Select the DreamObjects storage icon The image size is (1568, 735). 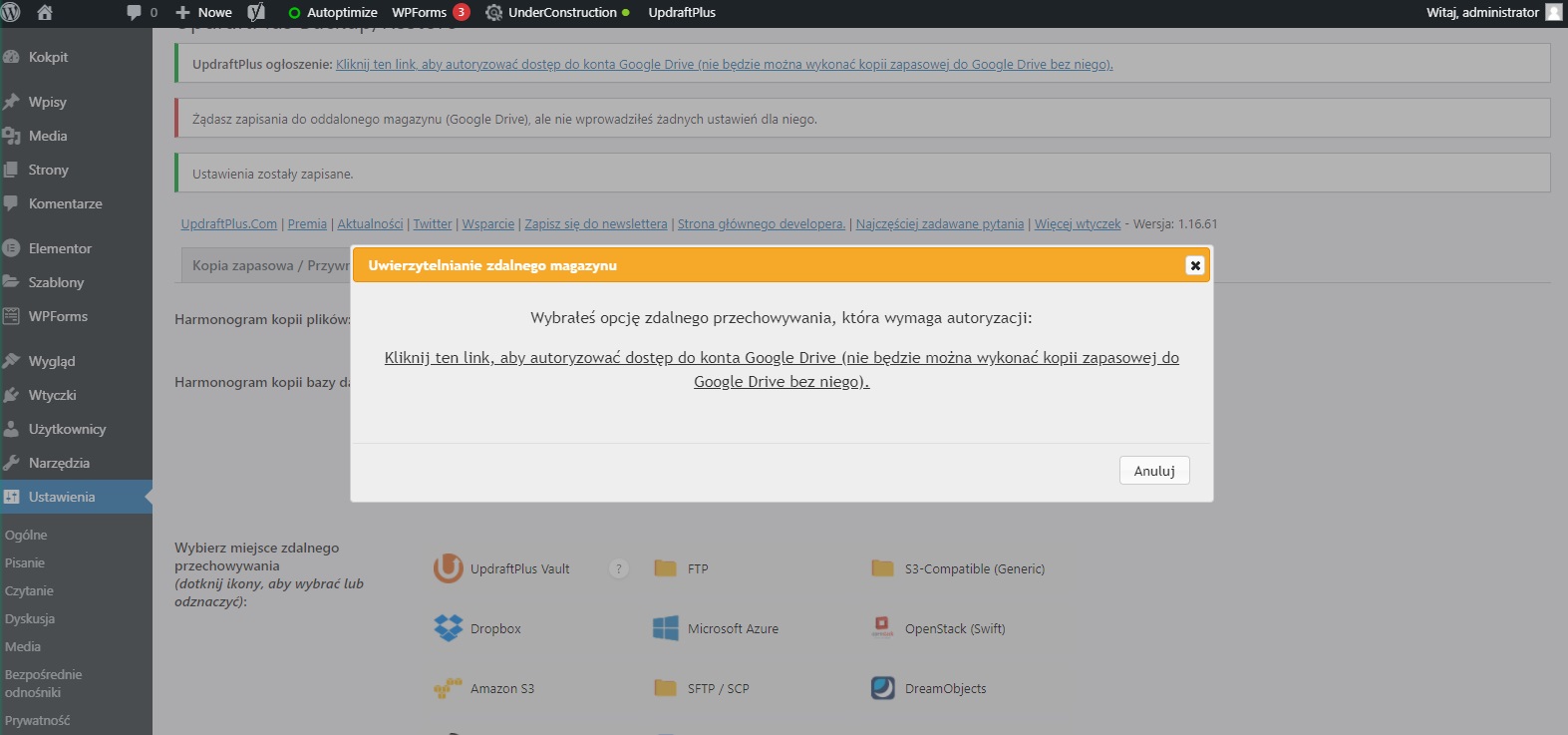pyautogui.click(x=882, y=688)
